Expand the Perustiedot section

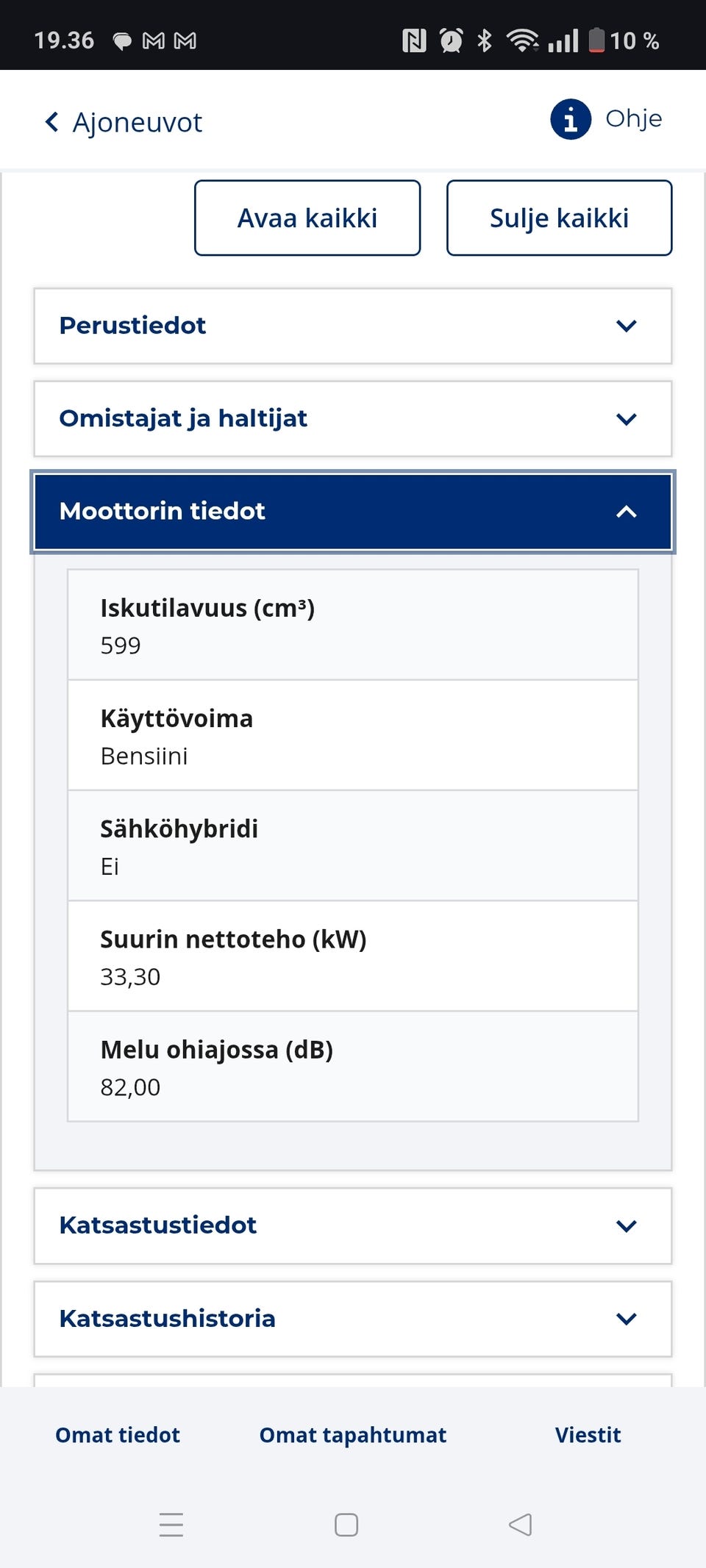353,326
